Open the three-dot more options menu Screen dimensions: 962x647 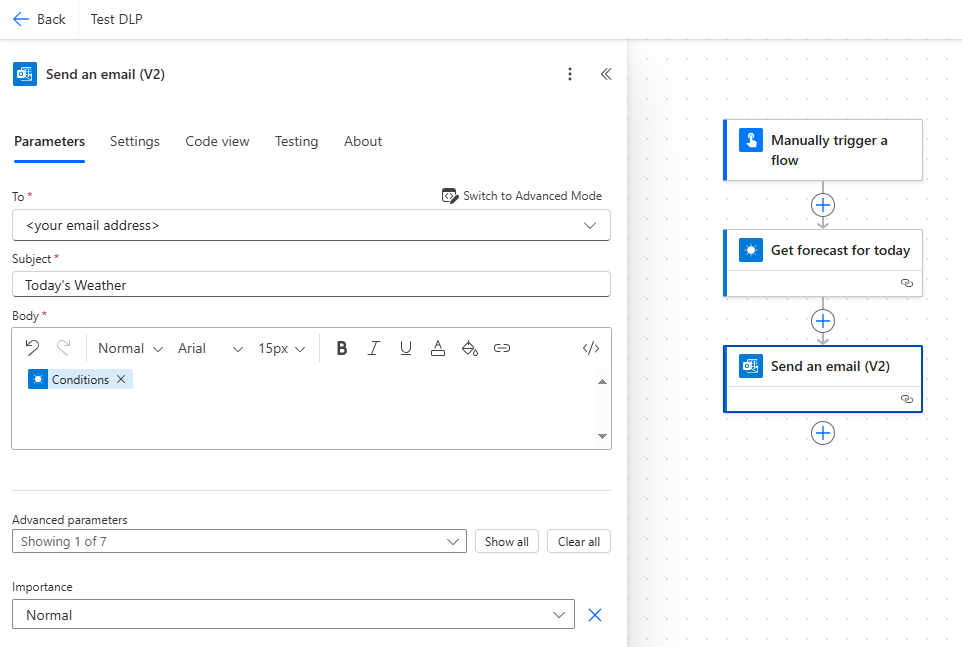[570, 74]
